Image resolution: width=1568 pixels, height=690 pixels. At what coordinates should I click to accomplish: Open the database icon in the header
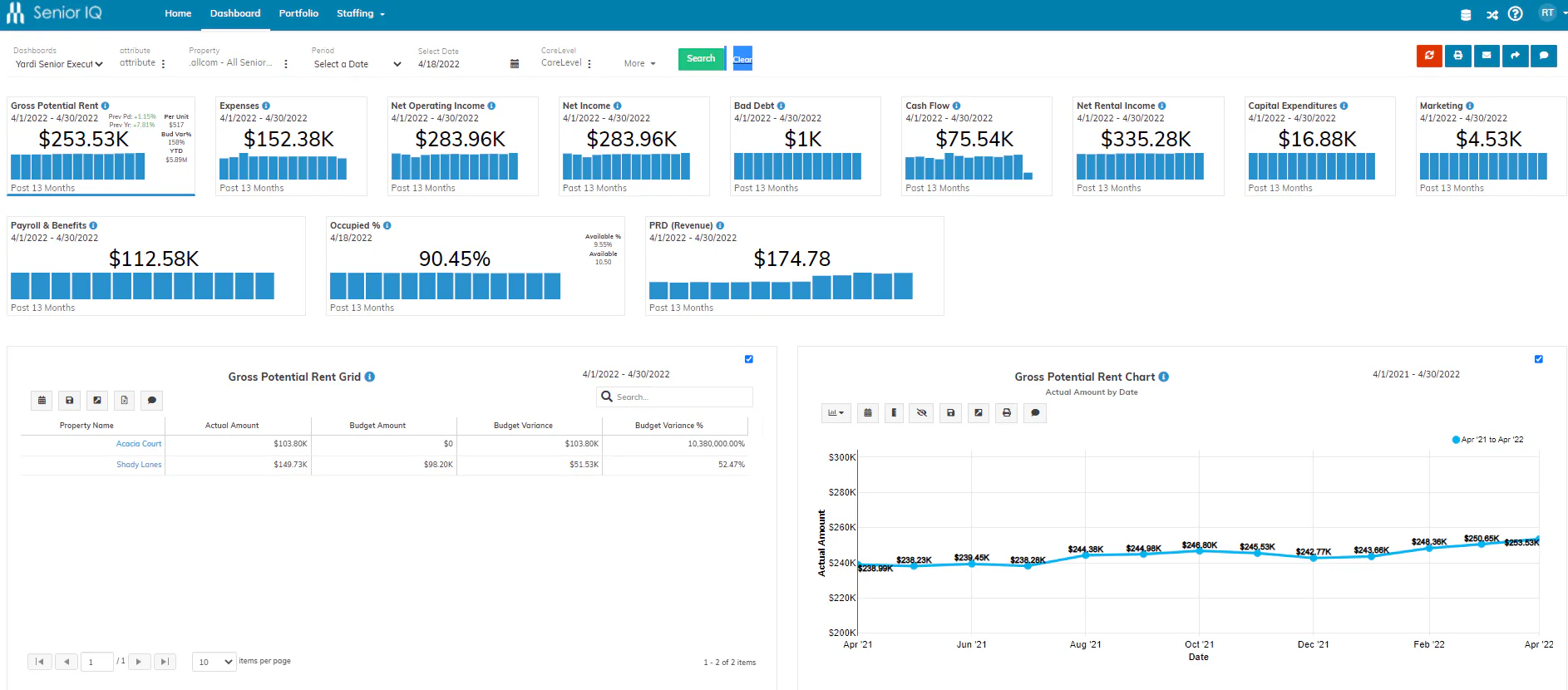coord(1466,14)
